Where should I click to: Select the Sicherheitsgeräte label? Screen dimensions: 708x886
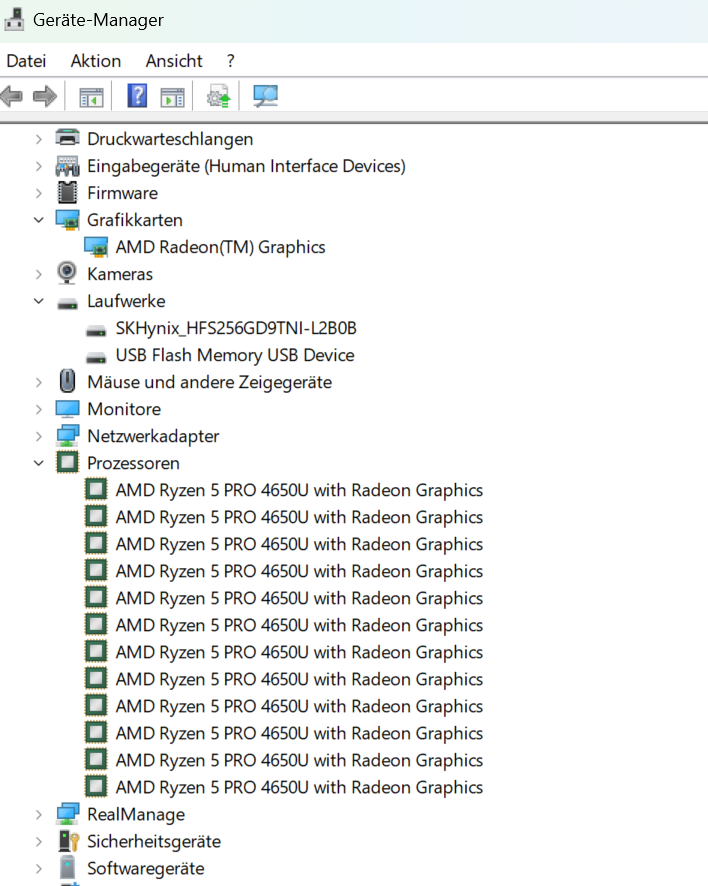[154, 841]
